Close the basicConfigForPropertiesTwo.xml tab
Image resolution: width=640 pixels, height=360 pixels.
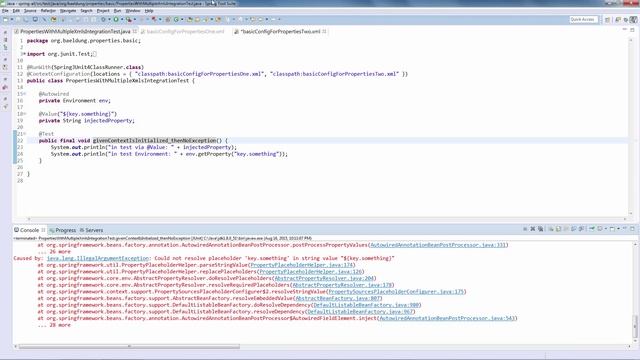tap(324, 31)
